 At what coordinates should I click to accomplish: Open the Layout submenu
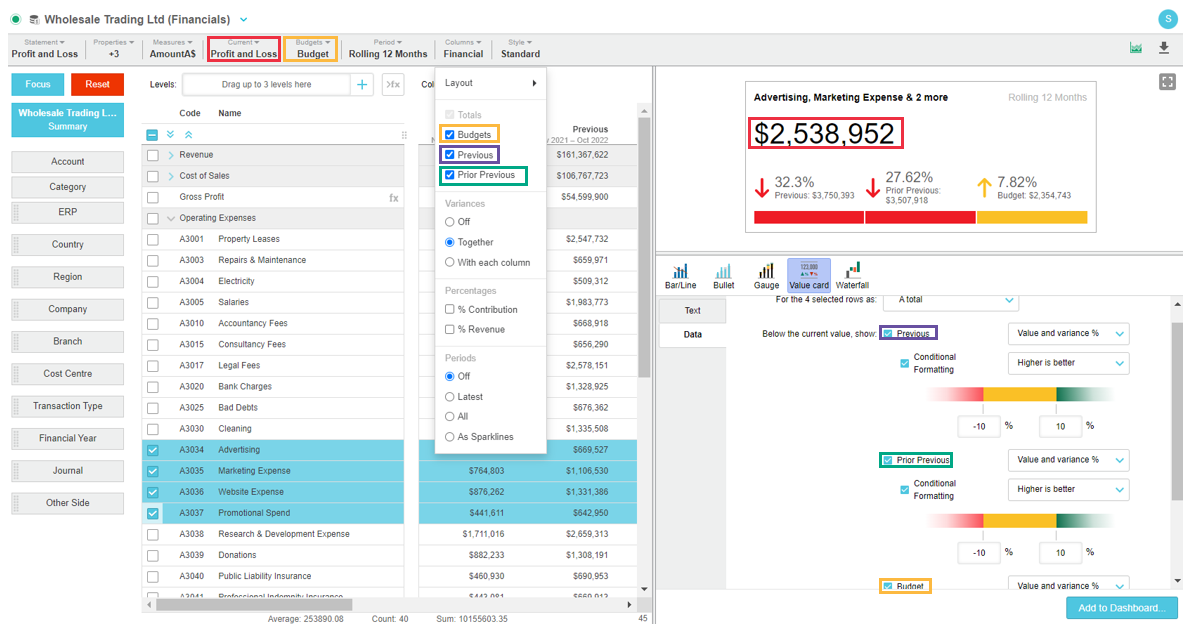click(490, 83)
